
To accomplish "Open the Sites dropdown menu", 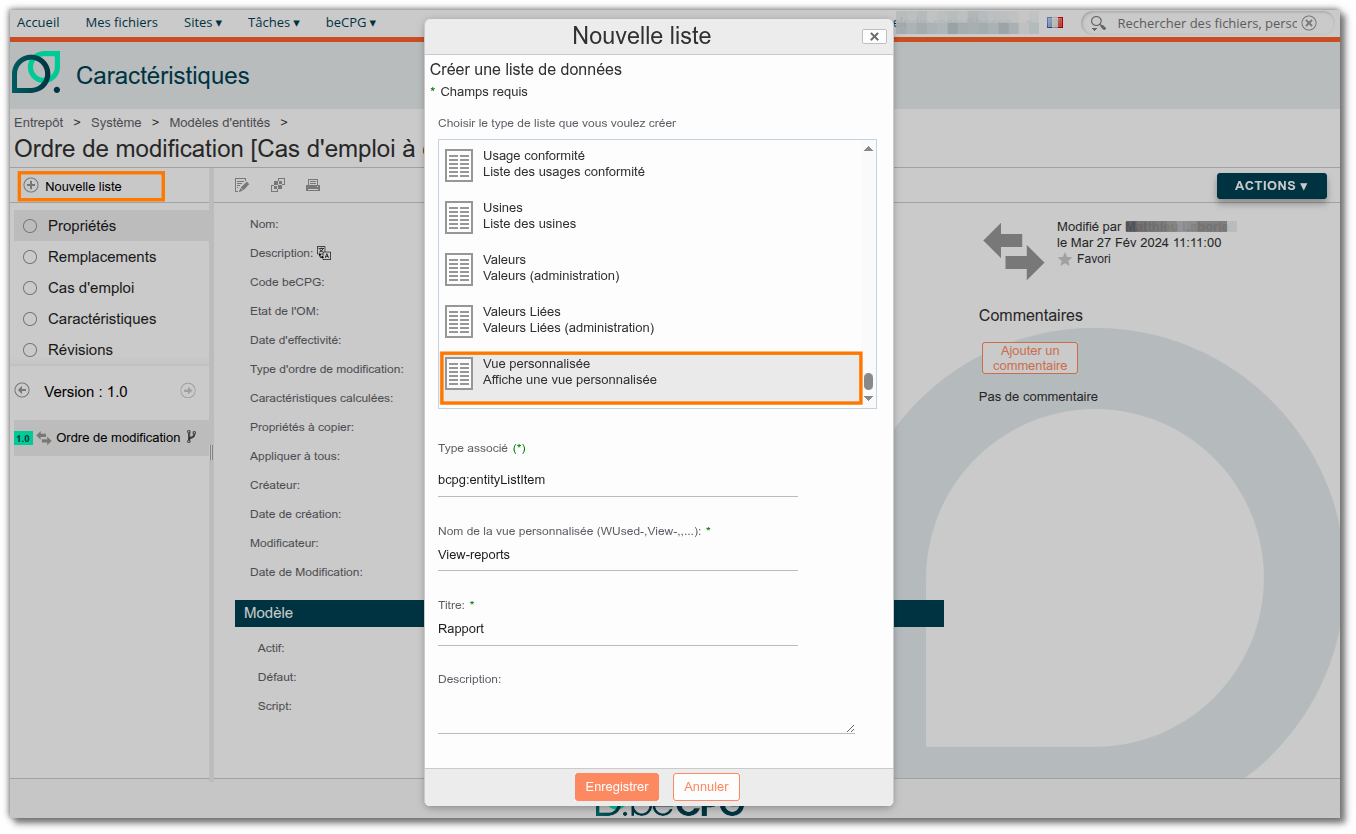I will [x=203, y=22].
